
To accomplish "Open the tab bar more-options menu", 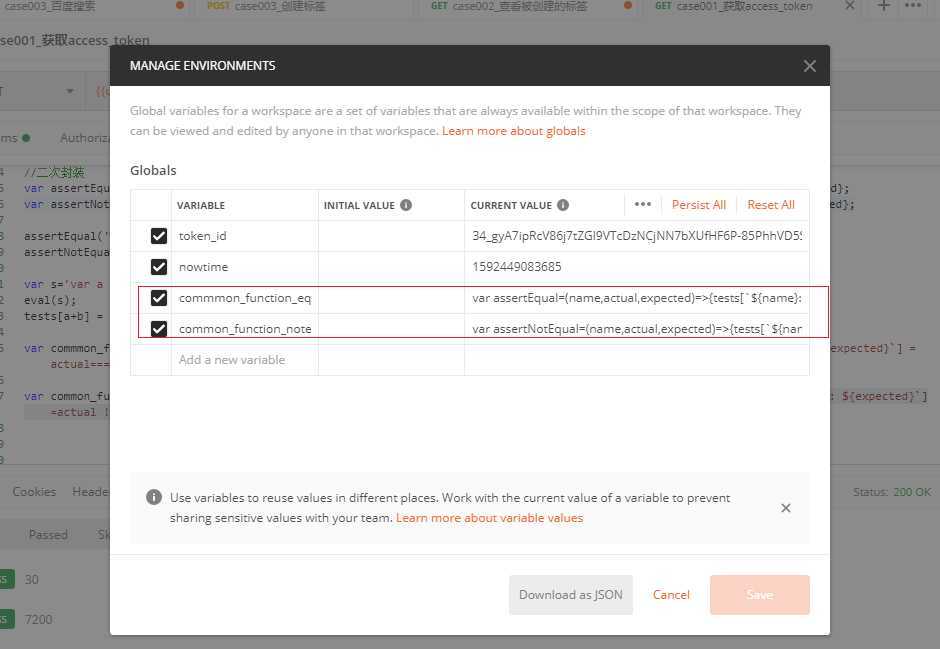I will point(913,6).
